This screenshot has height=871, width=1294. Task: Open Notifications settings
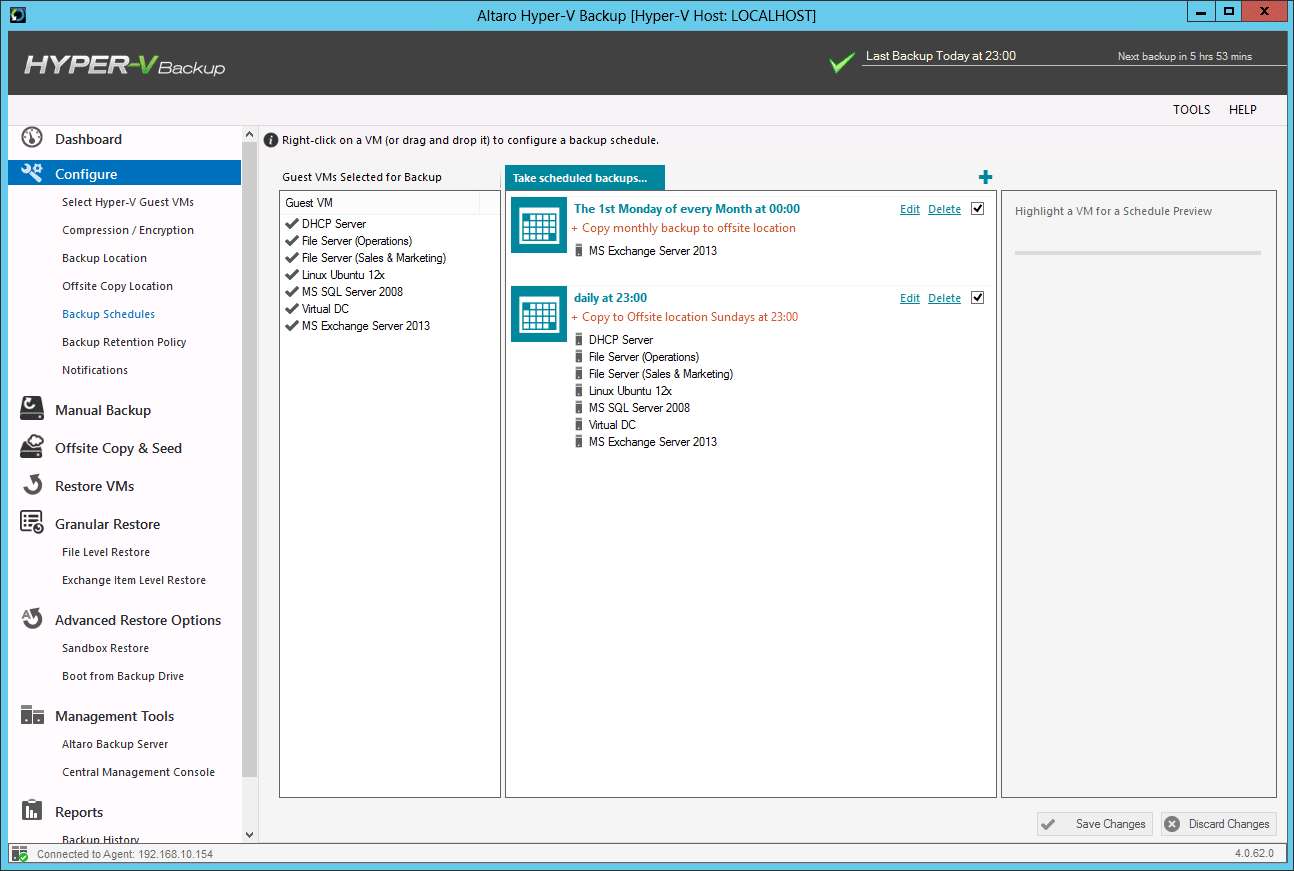click(x=95, y=370)
